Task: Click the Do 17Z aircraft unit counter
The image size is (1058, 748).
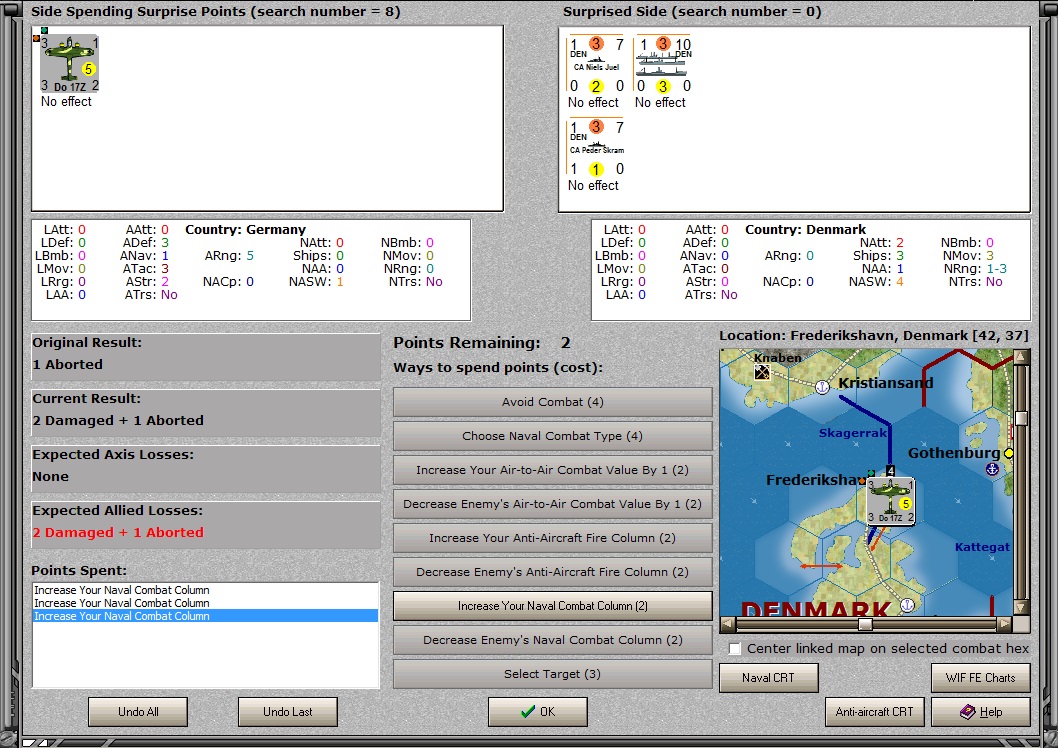Action: [69, 63]
